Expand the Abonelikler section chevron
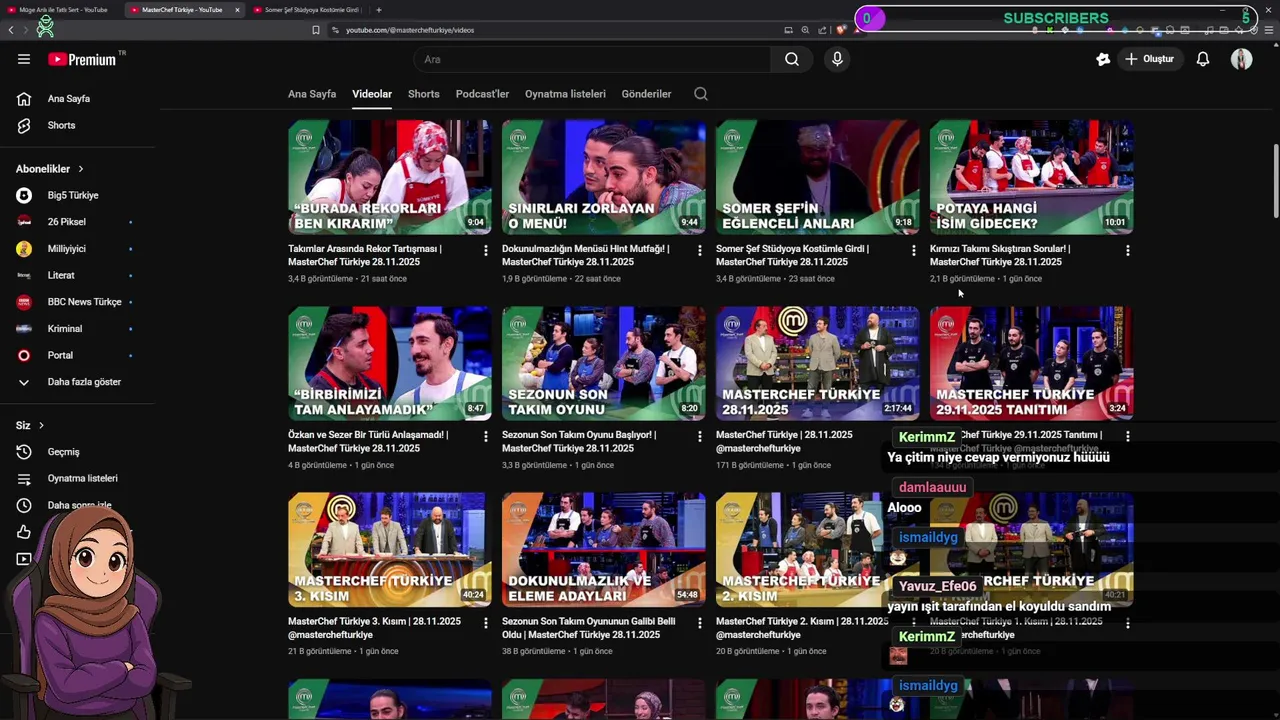The height and width of the screenshot is (720, 1280). 81,169
